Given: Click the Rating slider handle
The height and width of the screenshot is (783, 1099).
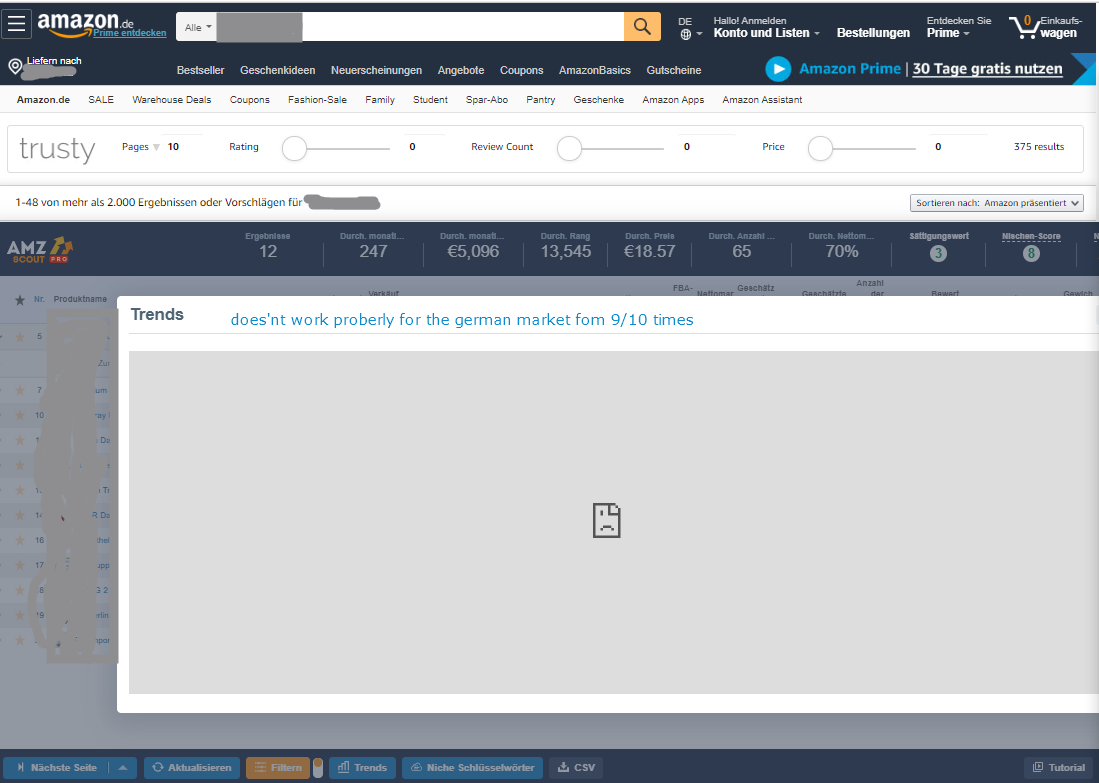Looking at the screenshot, I should pos(294,149).
